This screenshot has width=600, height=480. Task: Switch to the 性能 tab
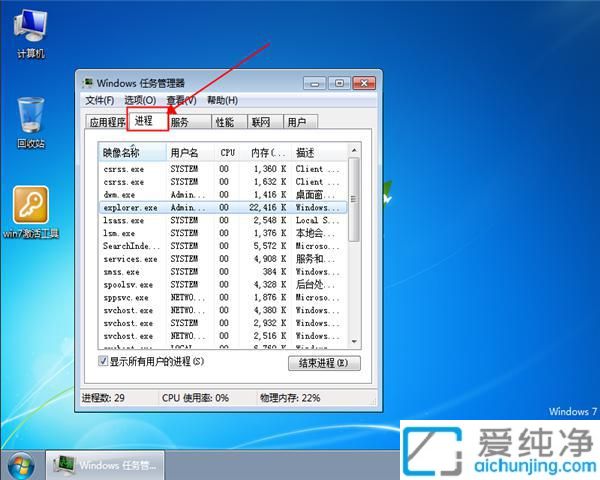point(230,122)
